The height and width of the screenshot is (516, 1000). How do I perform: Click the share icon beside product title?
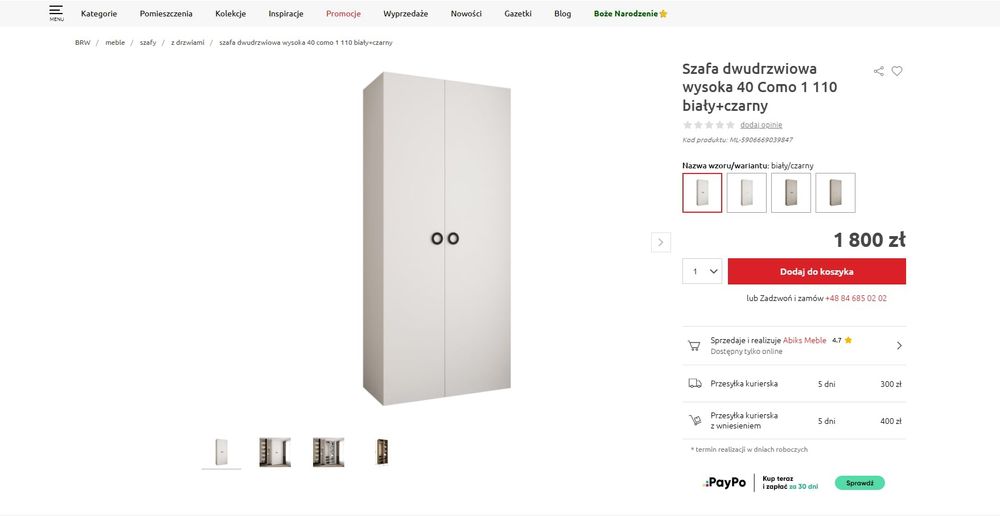point(879,71)
